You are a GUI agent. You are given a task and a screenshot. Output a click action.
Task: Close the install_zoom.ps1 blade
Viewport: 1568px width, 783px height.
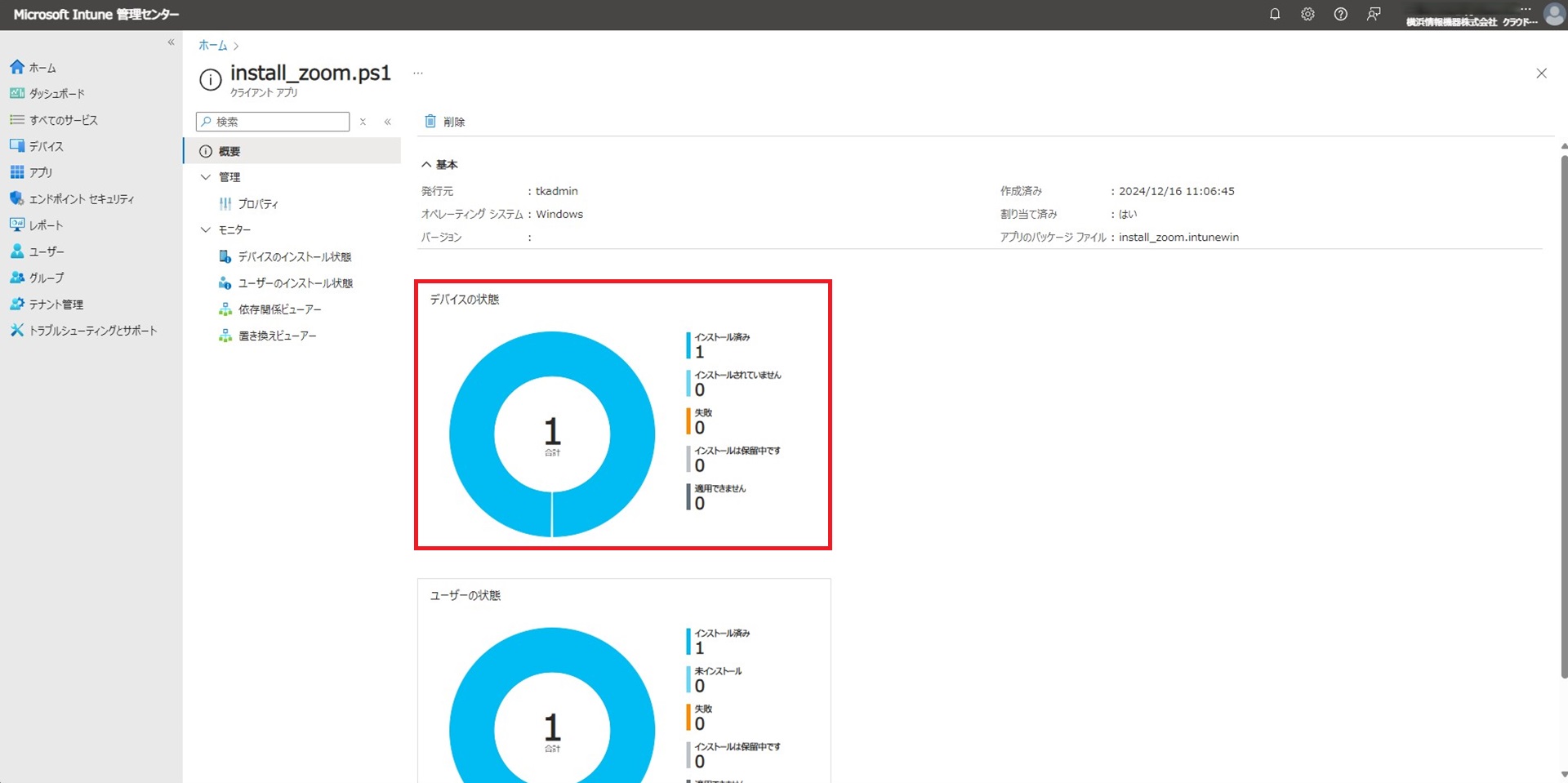[x=1541, y=73]
